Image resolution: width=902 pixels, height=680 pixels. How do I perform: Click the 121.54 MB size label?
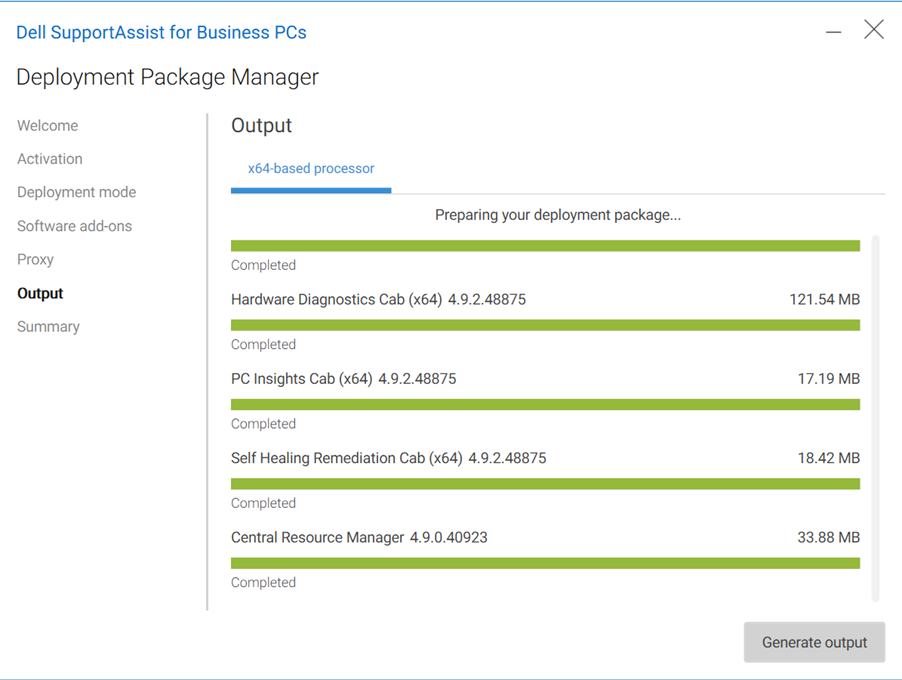828,299
